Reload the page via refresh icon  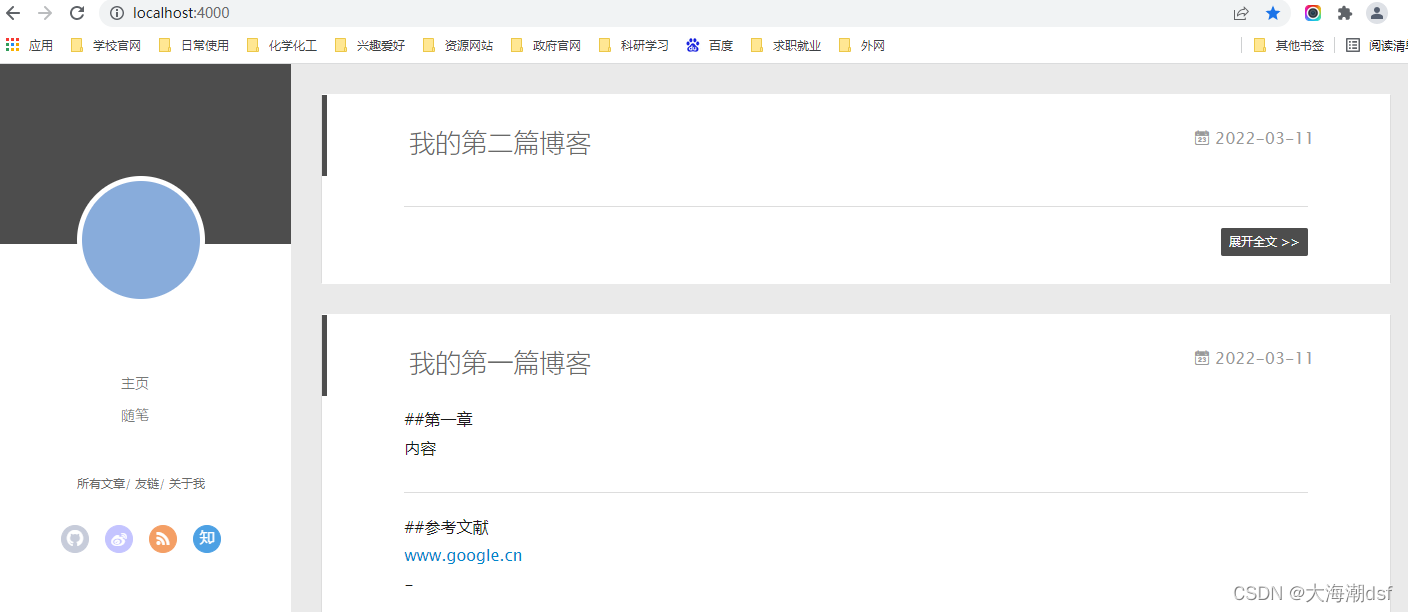77,13
